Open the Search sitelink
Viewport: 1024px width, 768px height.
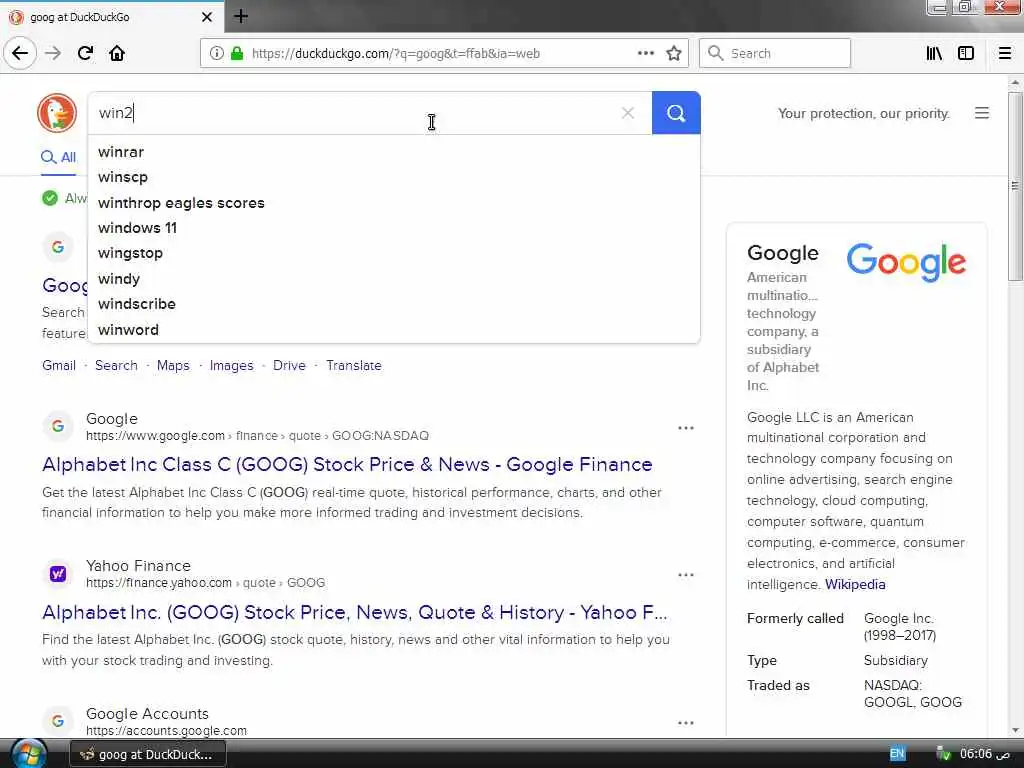coord(116,365)
